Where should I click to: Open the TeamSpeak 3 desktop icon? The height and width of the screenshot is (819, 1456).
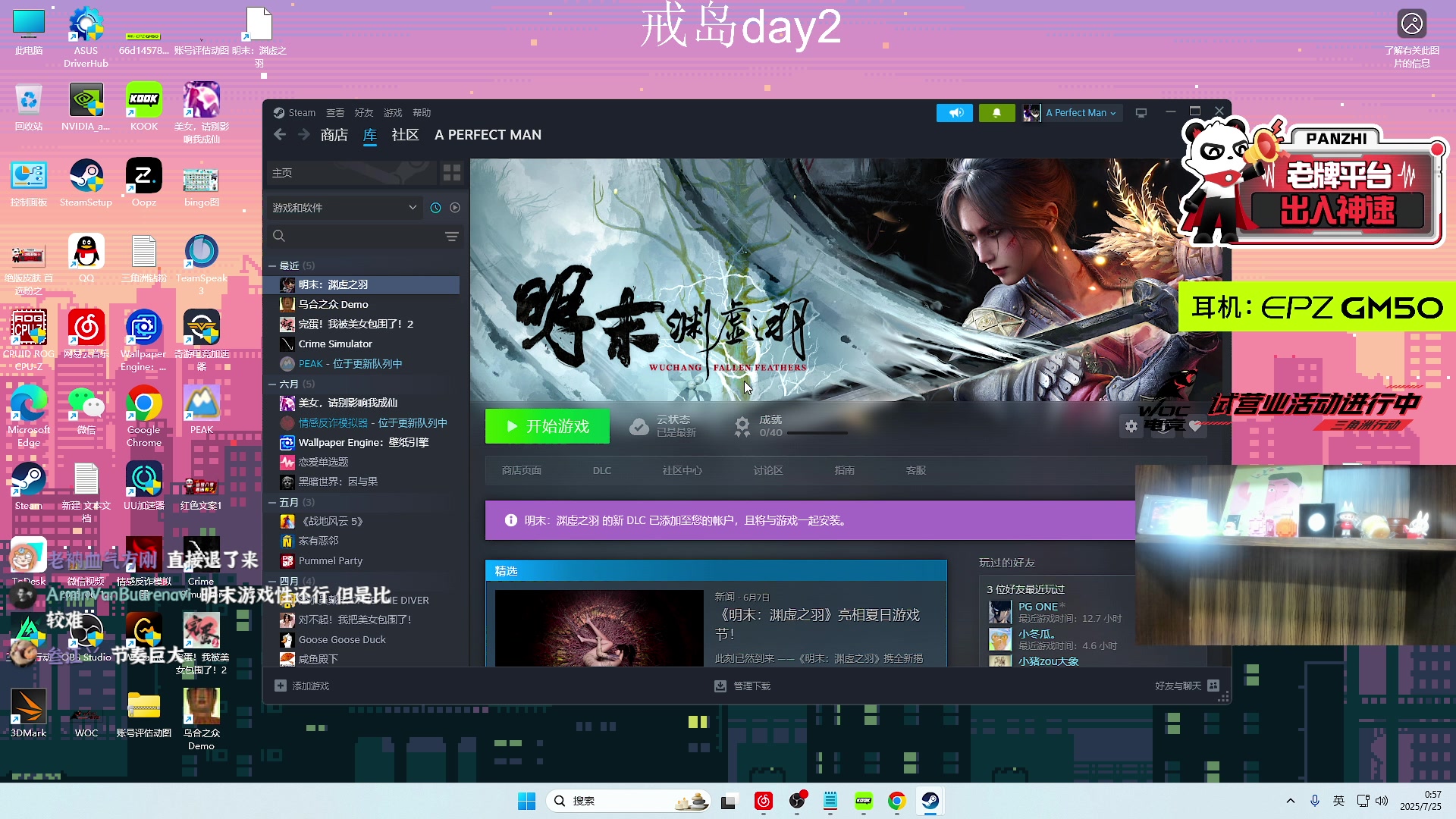coord(201,264)
